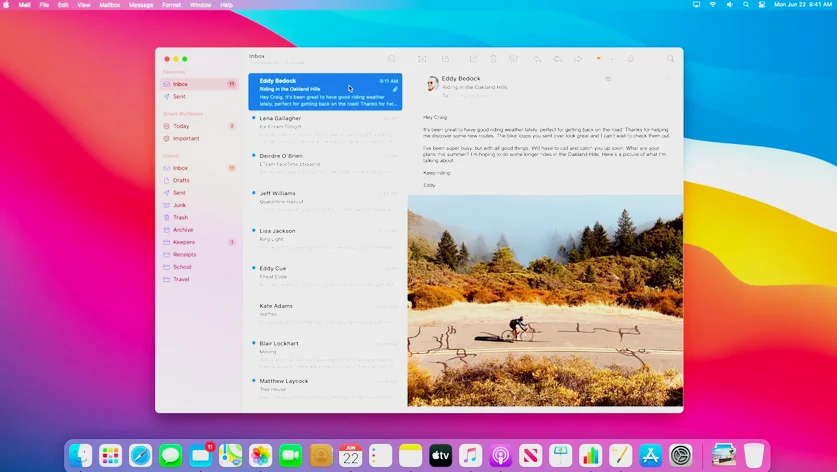
Task: Flag the message with orange flag
Action: coord(599,59)
